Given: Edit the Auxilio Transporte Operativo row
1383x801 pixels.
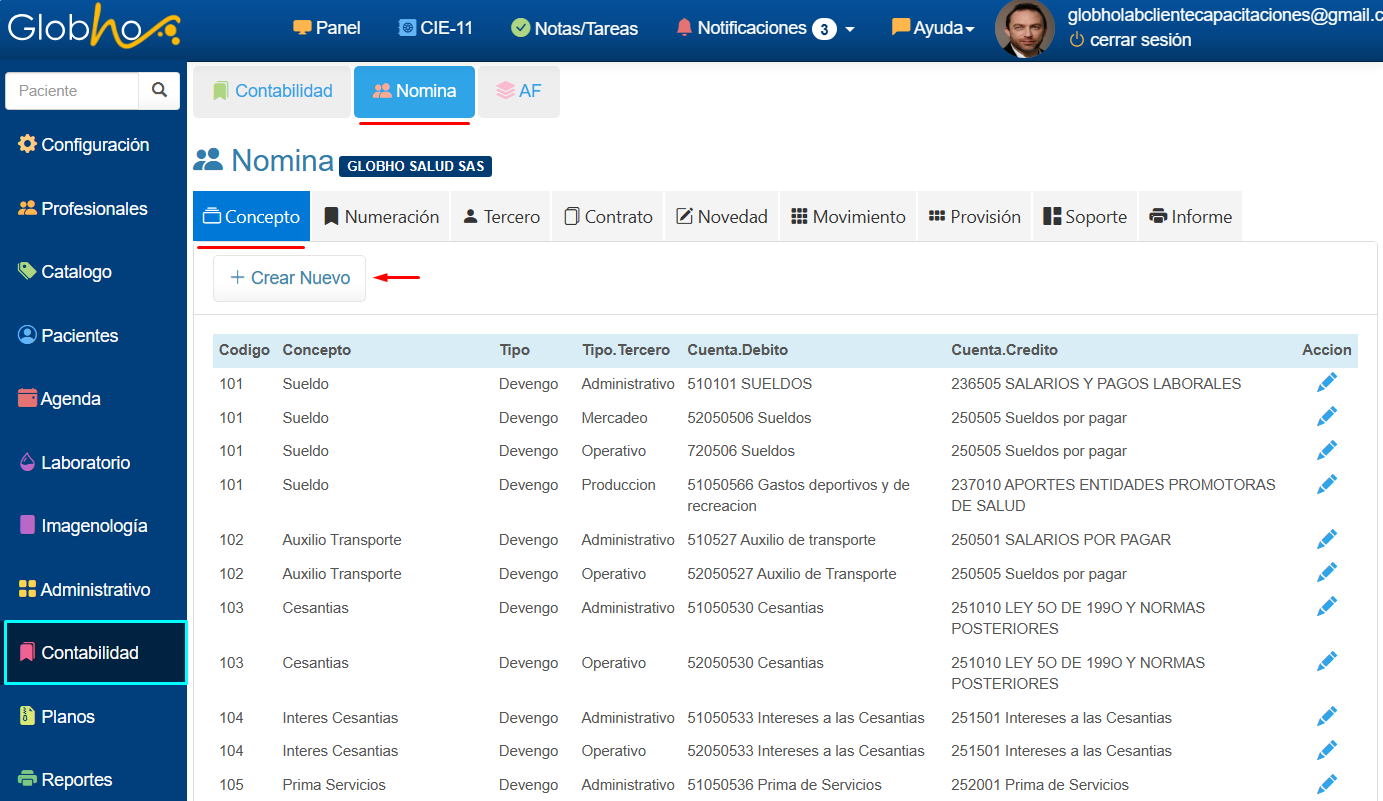Looking at the screenshot, I should pyautogui.click(x=1326, y=573).
